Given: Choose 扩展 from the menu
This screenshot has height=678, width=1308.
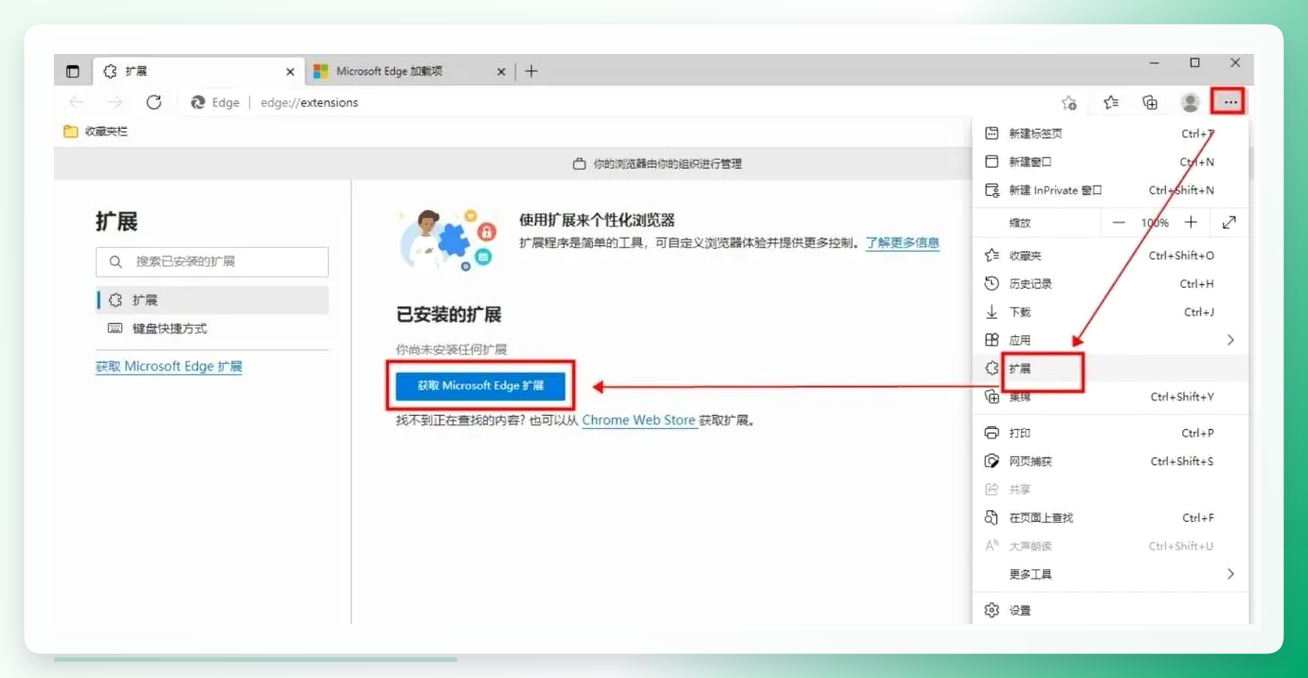Looking at the screenshot, I should click(x=1110, y=369).
